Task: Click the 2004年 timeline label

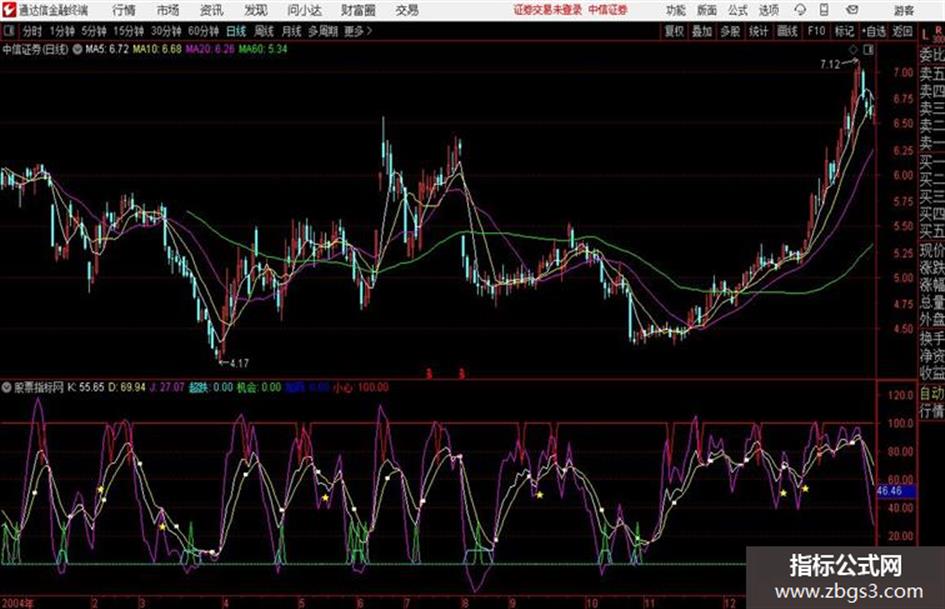Action: [17, 602]
